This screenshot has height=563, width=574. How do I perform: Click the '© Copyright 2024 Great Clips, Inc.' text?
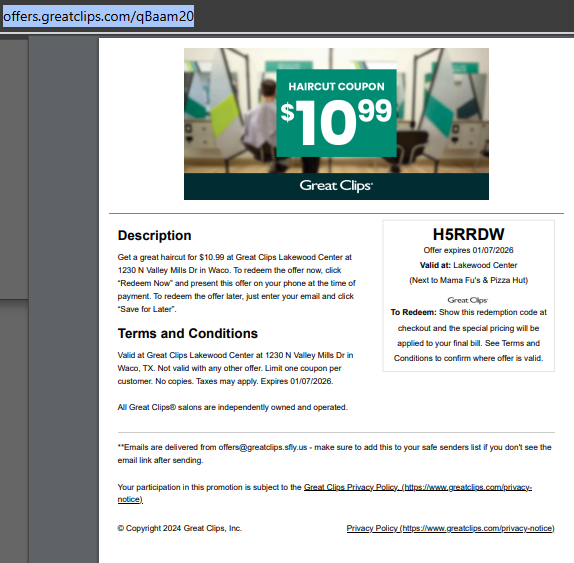(179, 528)
